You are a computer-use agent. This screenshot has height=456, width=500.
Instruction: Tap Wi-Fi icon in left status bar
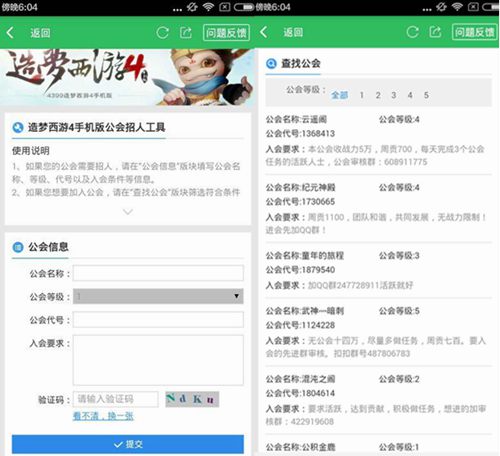click(208, 7)
